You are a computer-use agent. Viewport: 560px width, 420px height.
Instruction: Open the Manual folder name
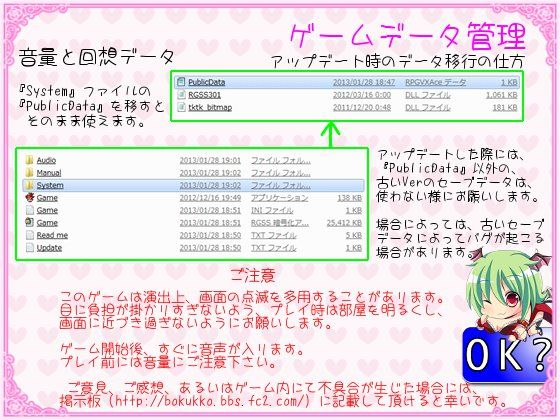49,173
